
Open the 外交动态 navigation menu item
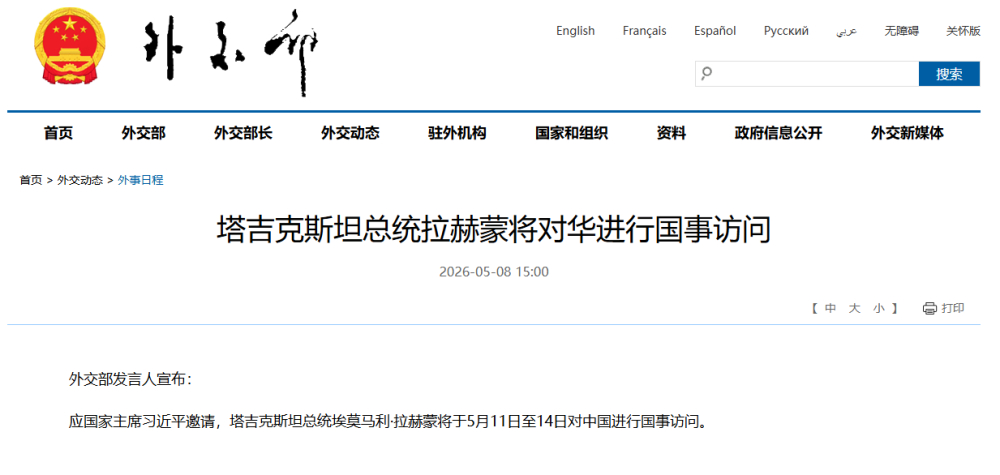tap(350, 133)
